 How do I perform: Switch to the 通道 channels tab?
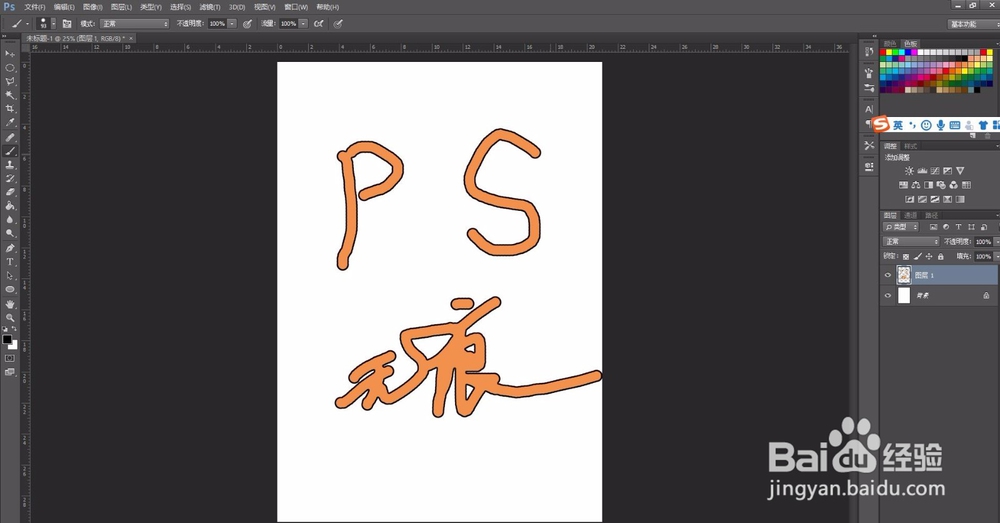[x=910, y=216]
